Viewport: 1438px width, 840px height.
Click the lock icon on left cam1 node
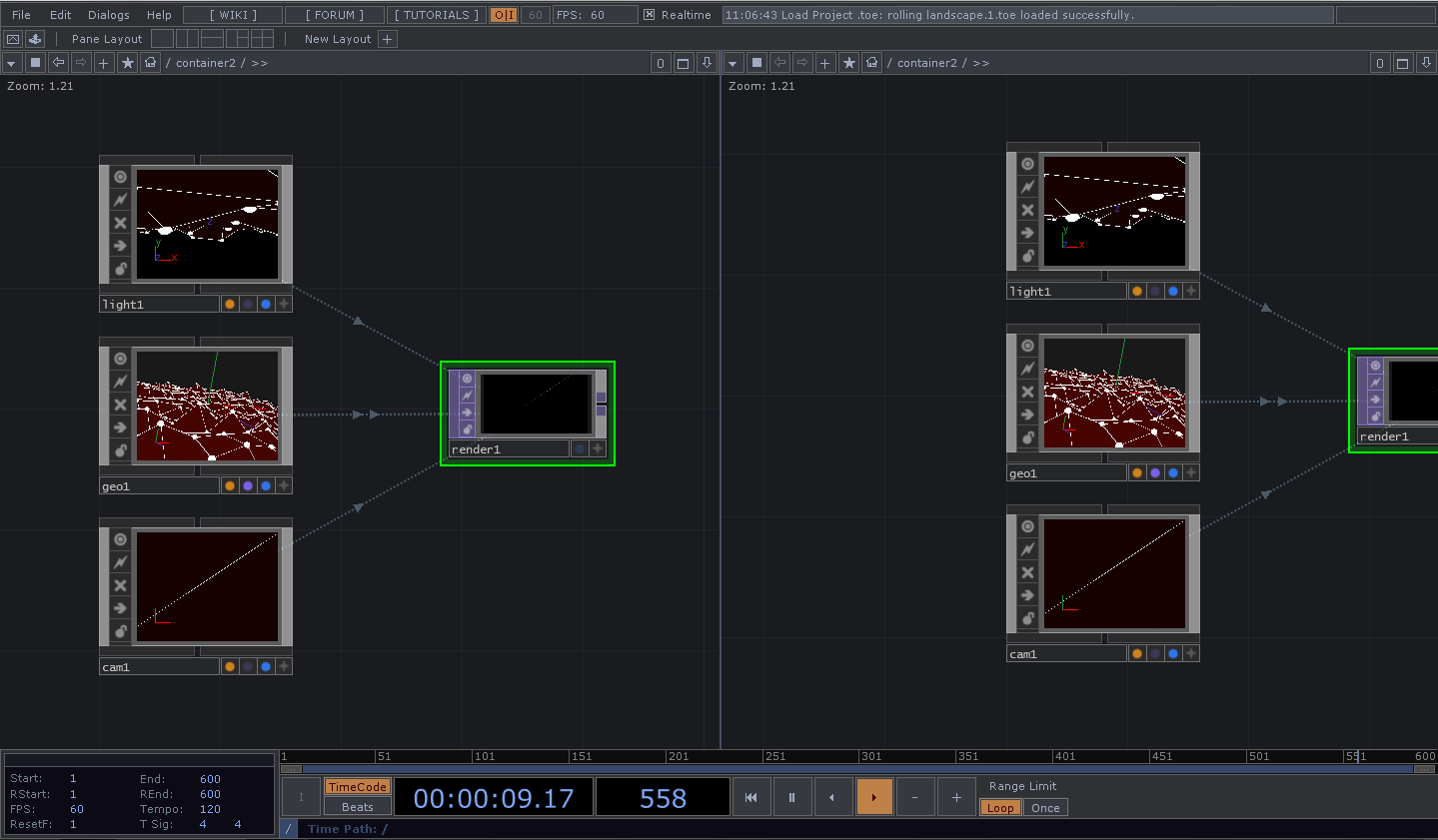(x=120, y=631)
